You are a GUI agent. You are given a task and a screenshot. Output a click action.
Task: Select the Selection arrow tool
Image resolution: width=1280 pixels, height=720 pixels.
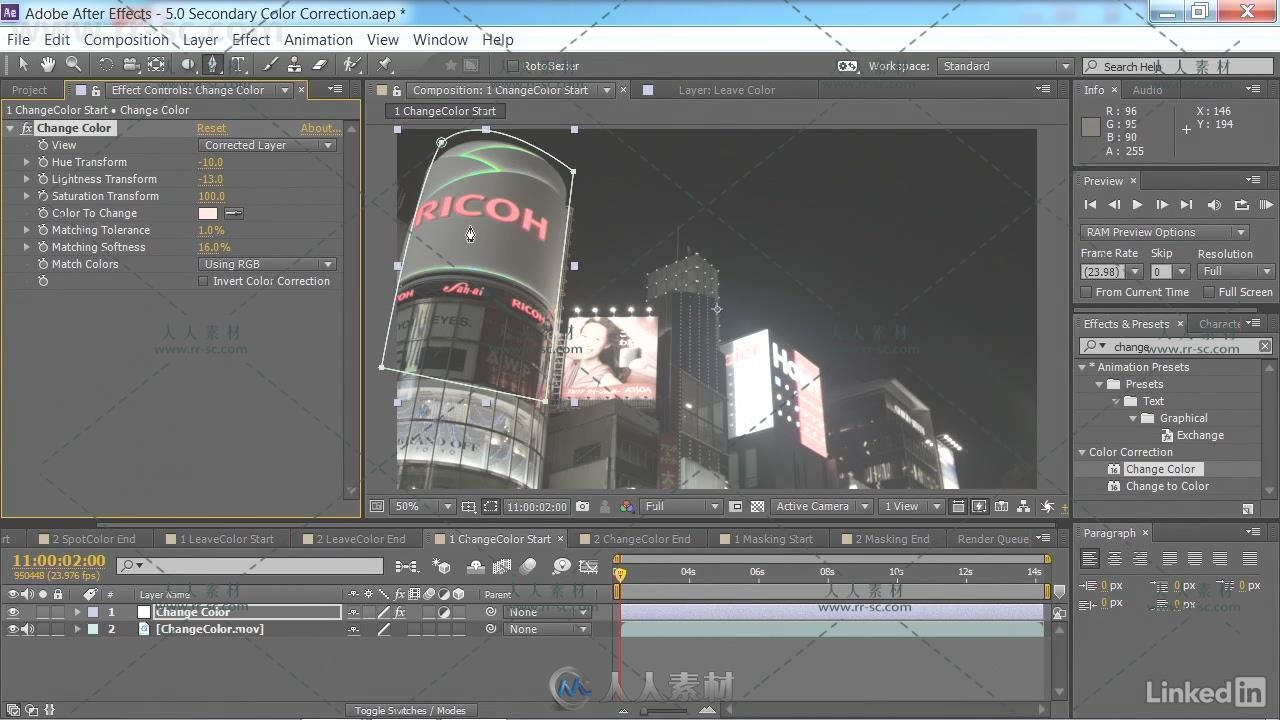pyautogui.click(x=23, y=65)
